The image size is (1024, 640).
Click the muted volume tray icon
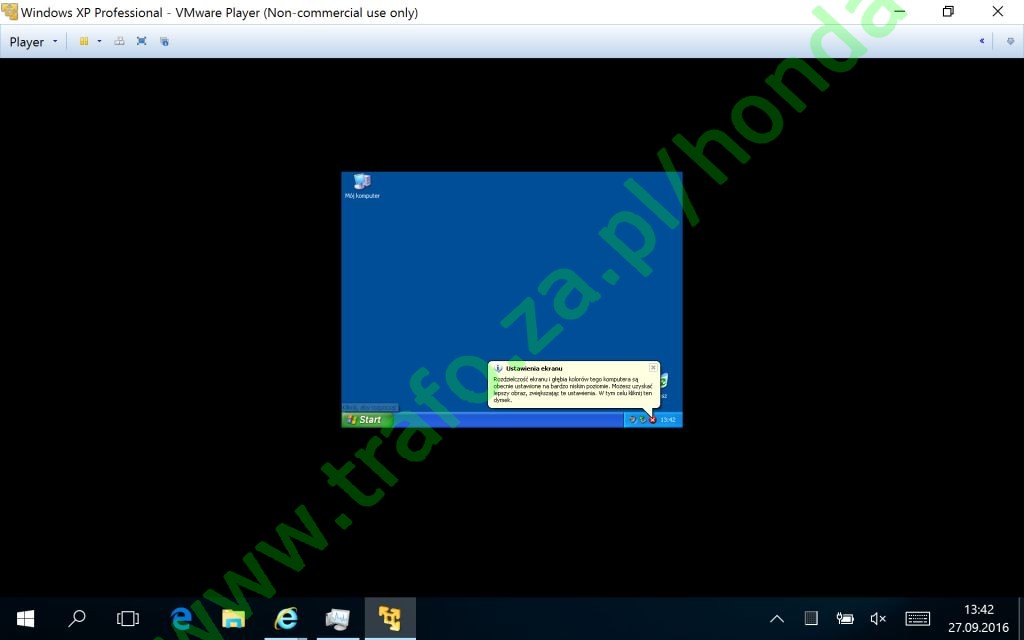pos(878,618)
